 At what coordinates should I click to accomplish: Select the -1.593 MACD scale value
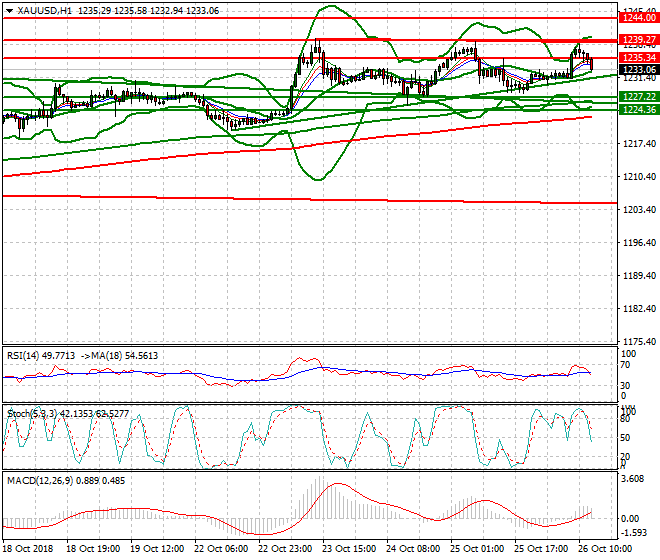[x=633, y=533]
